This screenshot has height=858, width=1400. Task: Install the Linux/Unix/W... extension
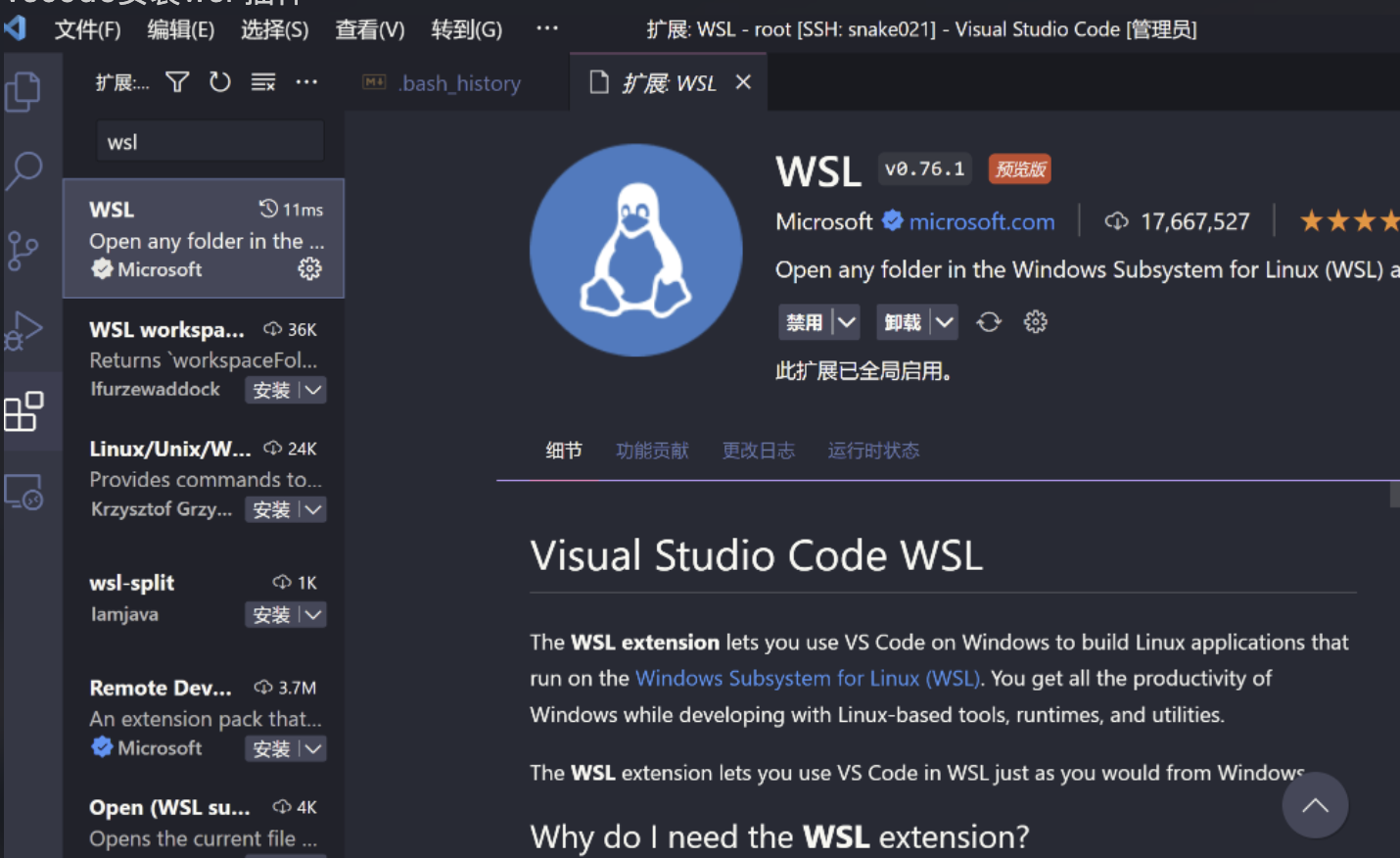(271, 509)
